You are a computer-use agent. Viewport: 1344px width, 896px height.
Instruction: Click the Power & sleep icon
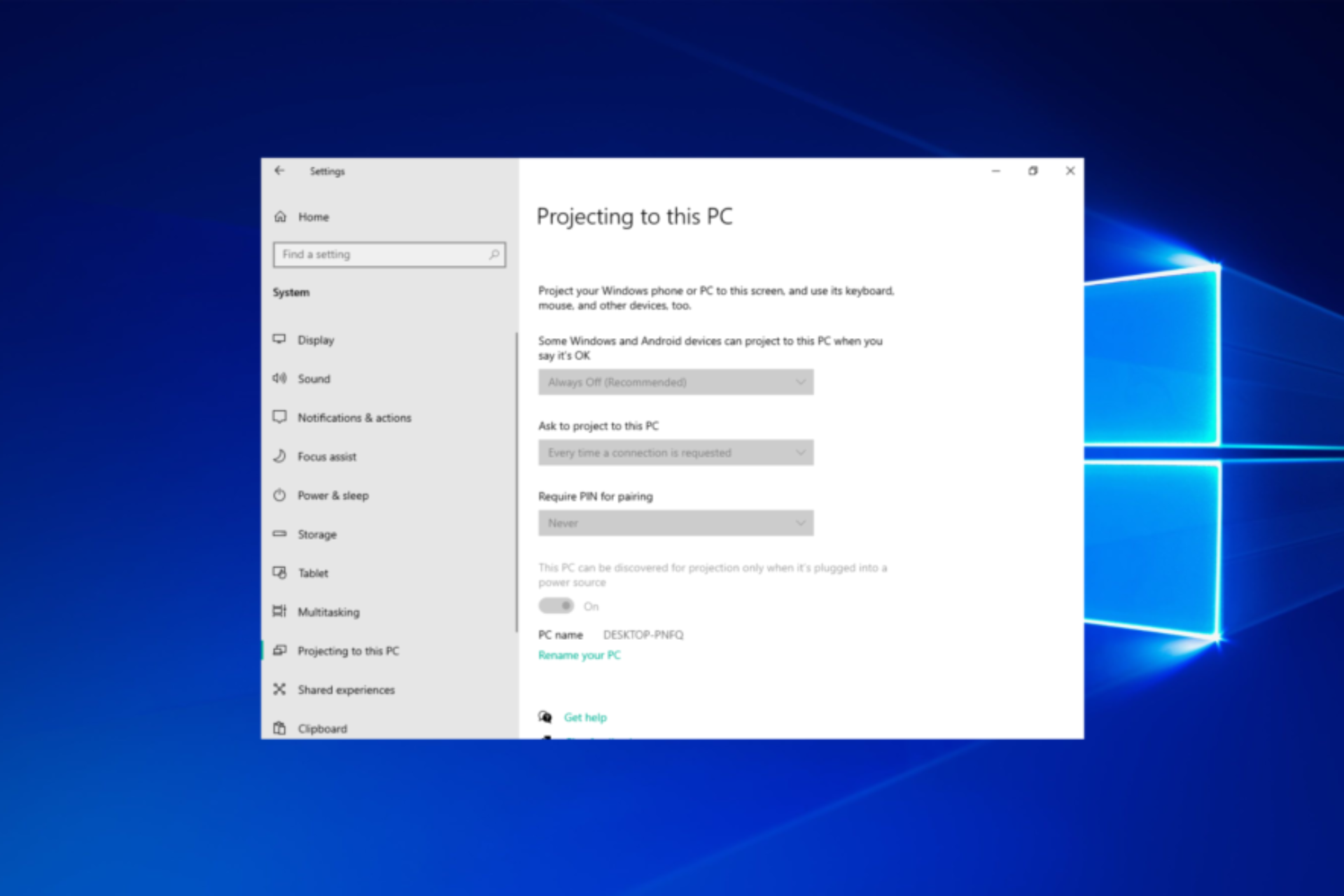coord(282,494)
